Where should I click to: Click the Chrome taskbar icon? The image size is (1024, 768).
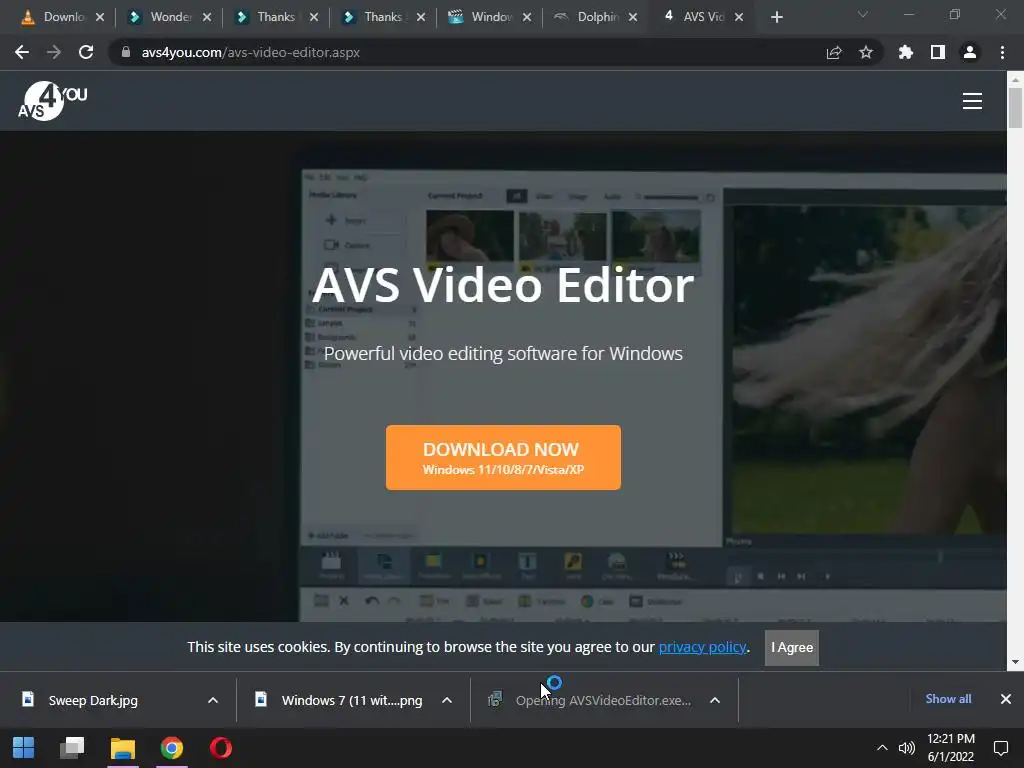(172, 748)
